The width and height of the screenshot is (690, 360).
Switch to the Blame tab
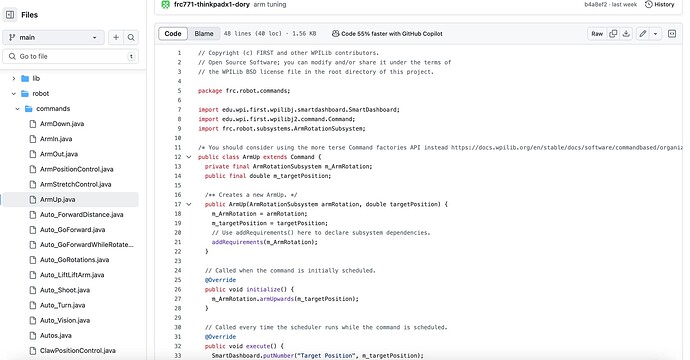point(204,34)
